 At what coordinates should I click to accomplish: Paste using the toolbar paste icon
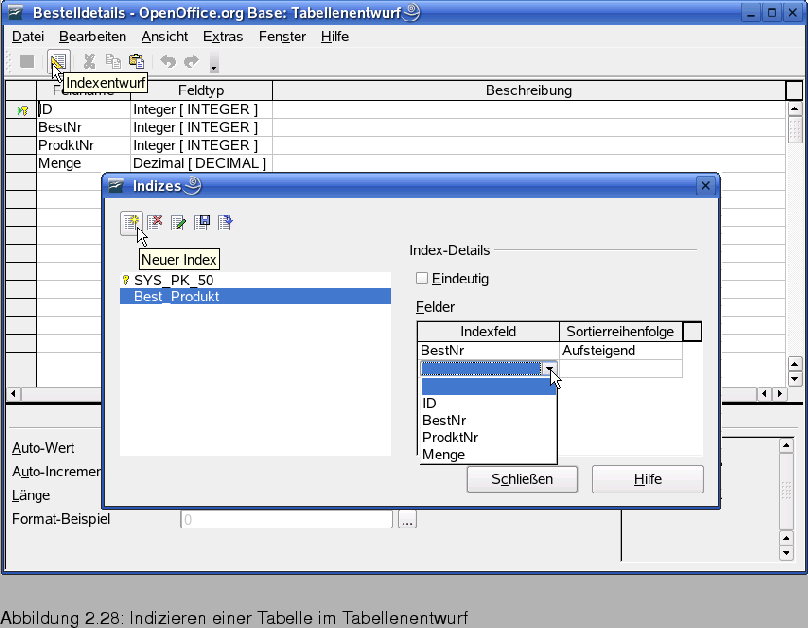click(x=135, y=60)
